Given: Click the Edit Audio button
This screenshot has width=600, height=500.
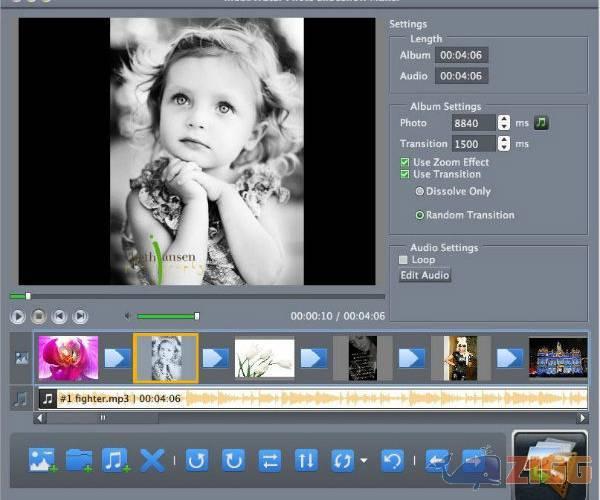Looking at the screenshot, I should pyautogui.click(x=425, y=275).
